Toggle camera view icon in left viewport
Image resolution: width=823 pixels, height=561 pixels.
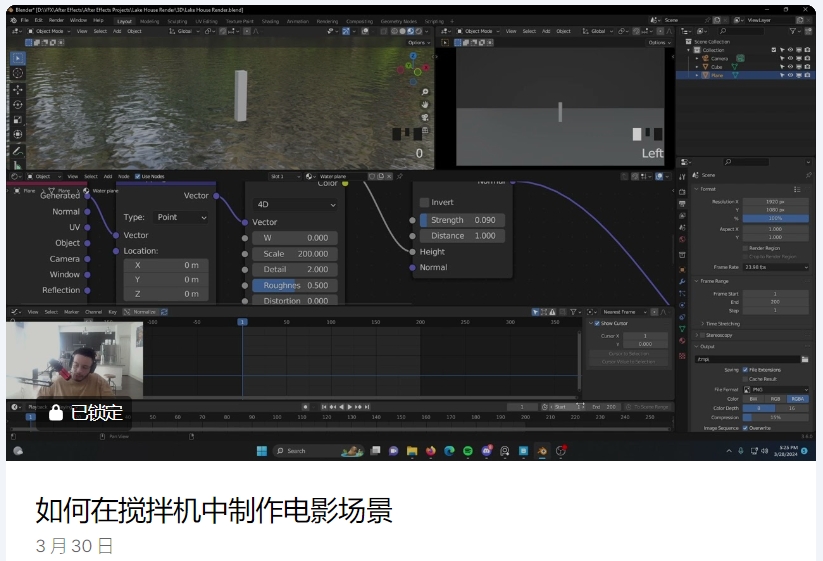click(x=425, y=118)
